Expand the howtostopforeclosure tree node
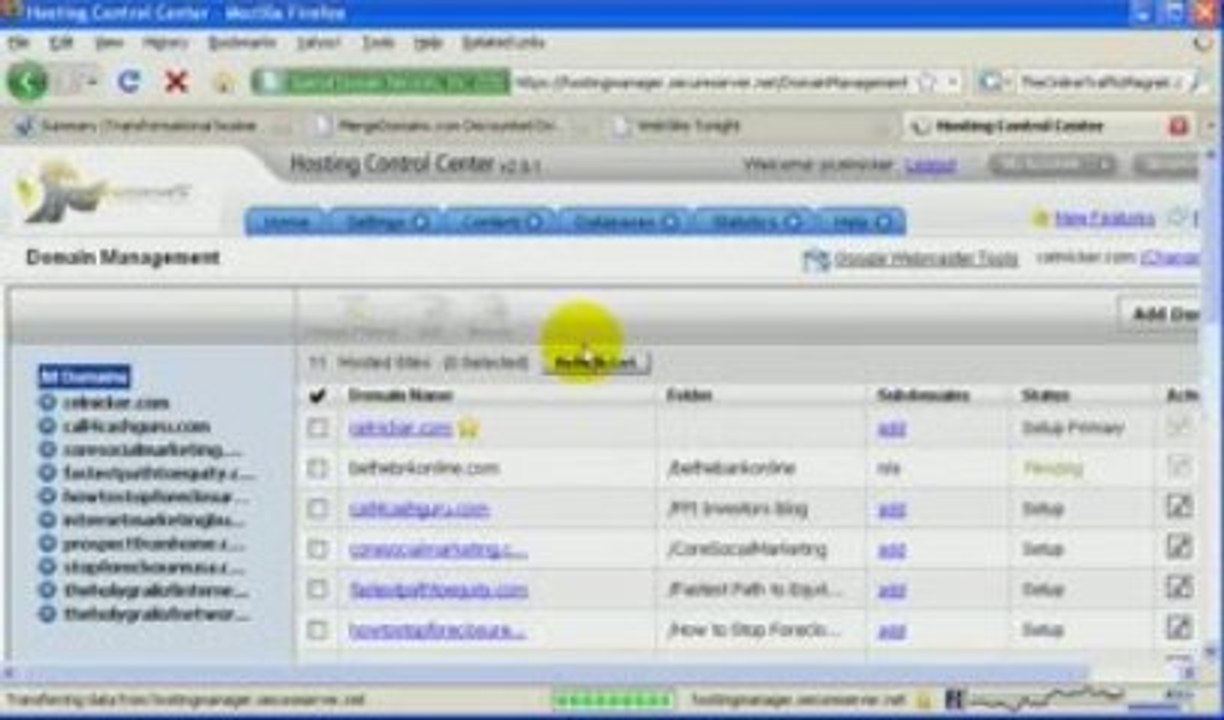The image size is (1224, 720). (47, 496)
